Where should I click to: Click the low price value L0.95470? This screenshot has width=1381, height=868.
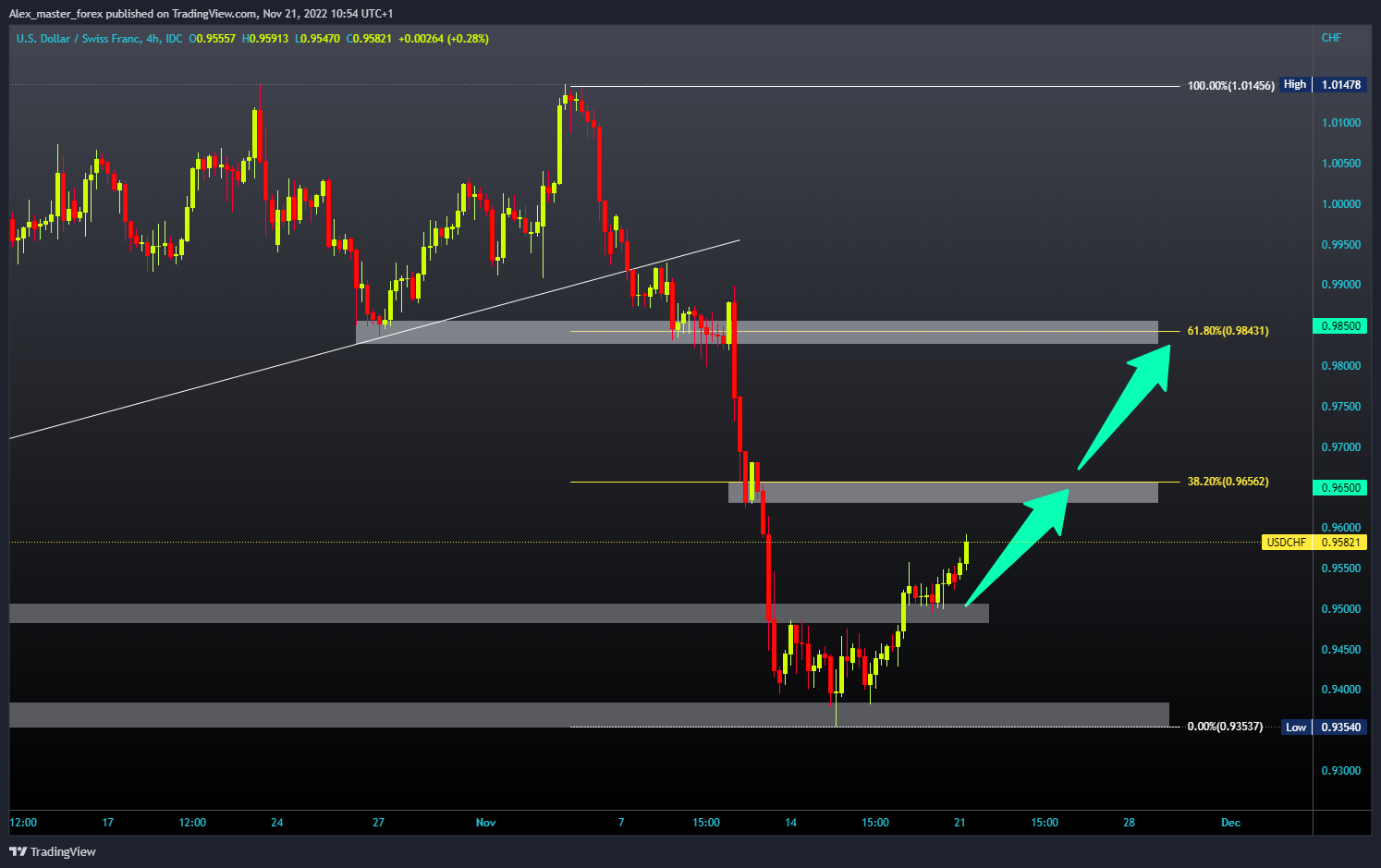pyautogui.click(x=317, y=39)
